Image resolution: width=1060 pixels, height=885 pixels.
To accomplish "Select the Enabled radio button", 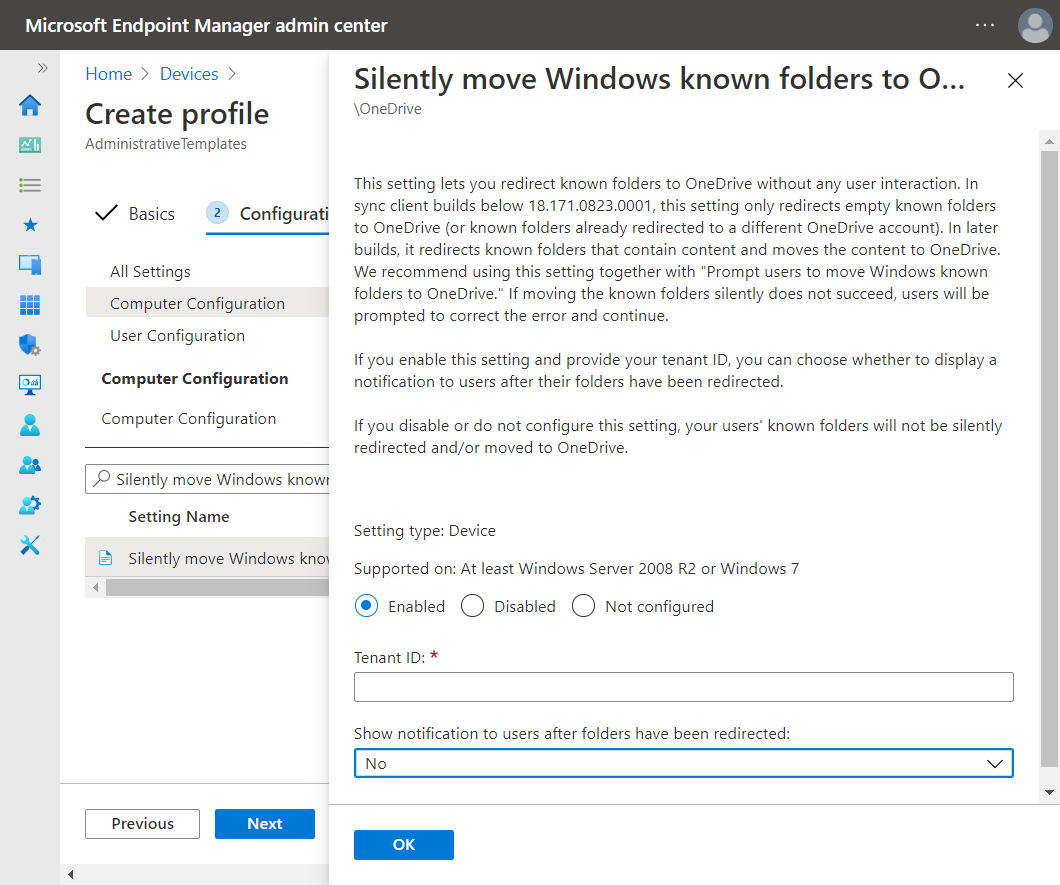I will click(366, 606).
